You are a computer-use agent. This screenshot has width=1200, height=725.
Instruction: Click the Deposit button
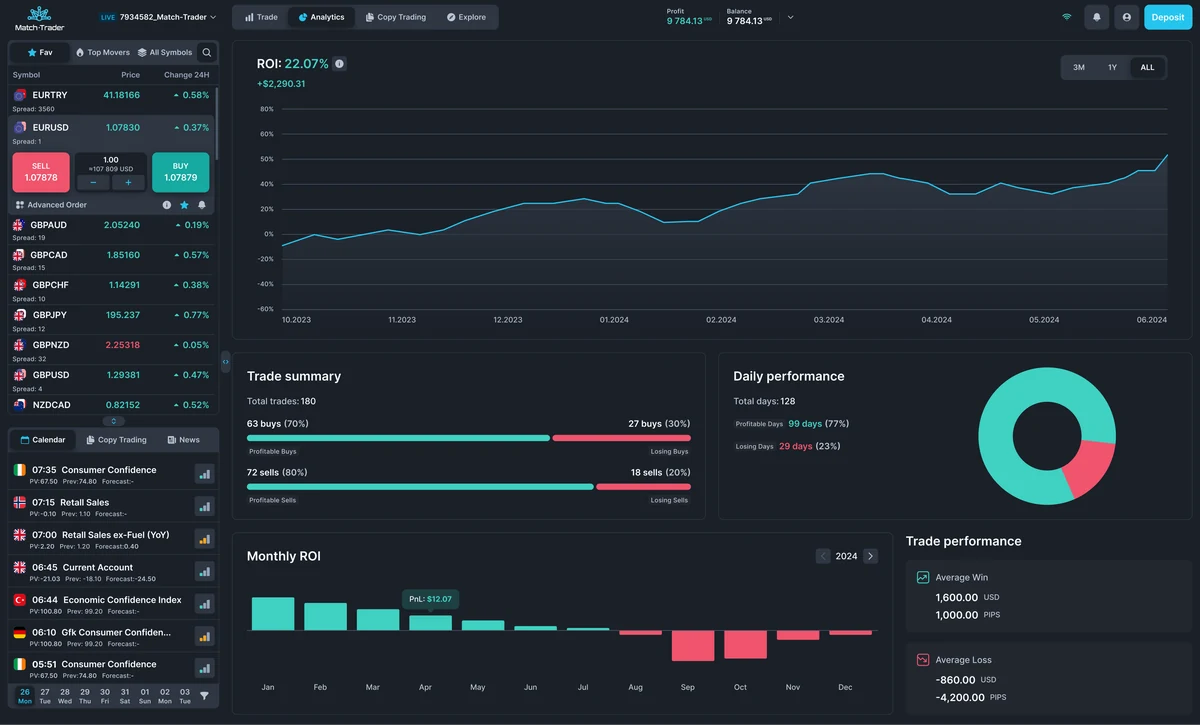(x=1168, y=17)
